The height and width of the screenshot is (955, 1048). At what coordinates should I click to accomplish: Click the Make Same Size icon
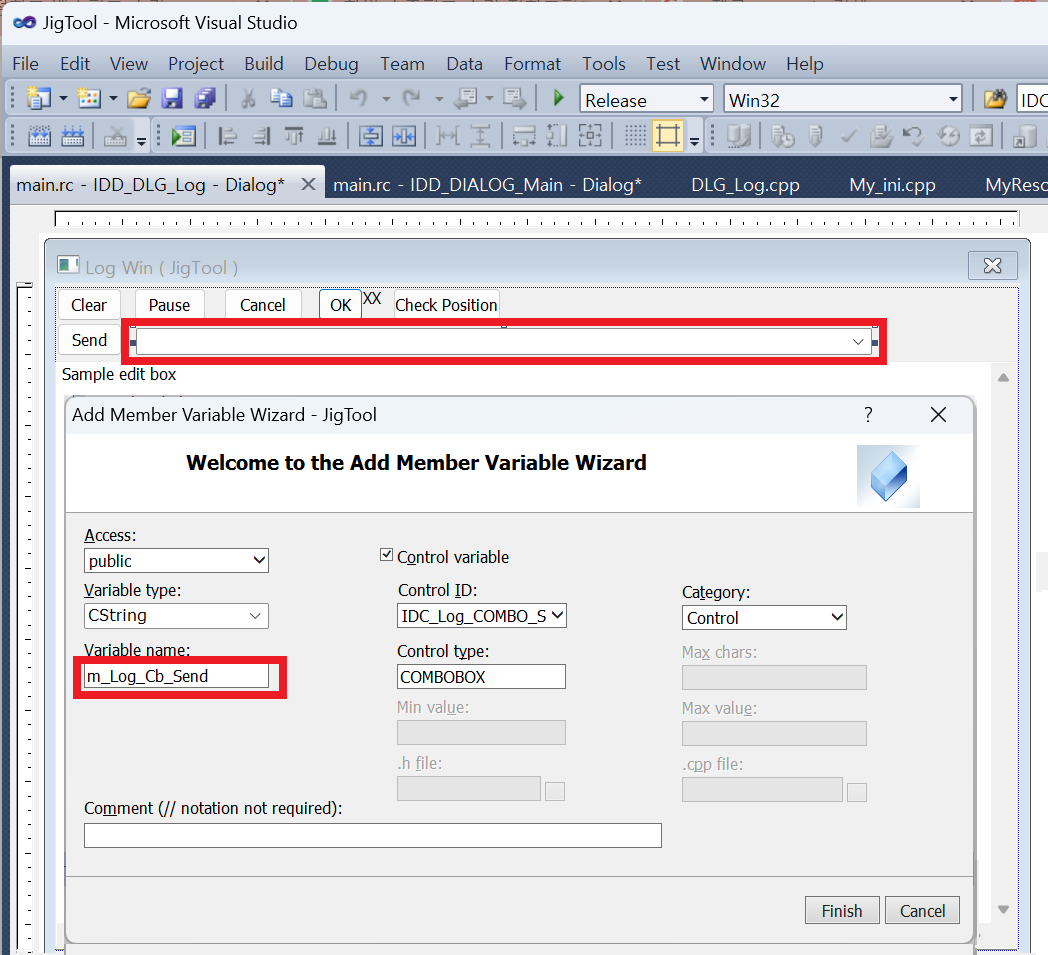590,136
